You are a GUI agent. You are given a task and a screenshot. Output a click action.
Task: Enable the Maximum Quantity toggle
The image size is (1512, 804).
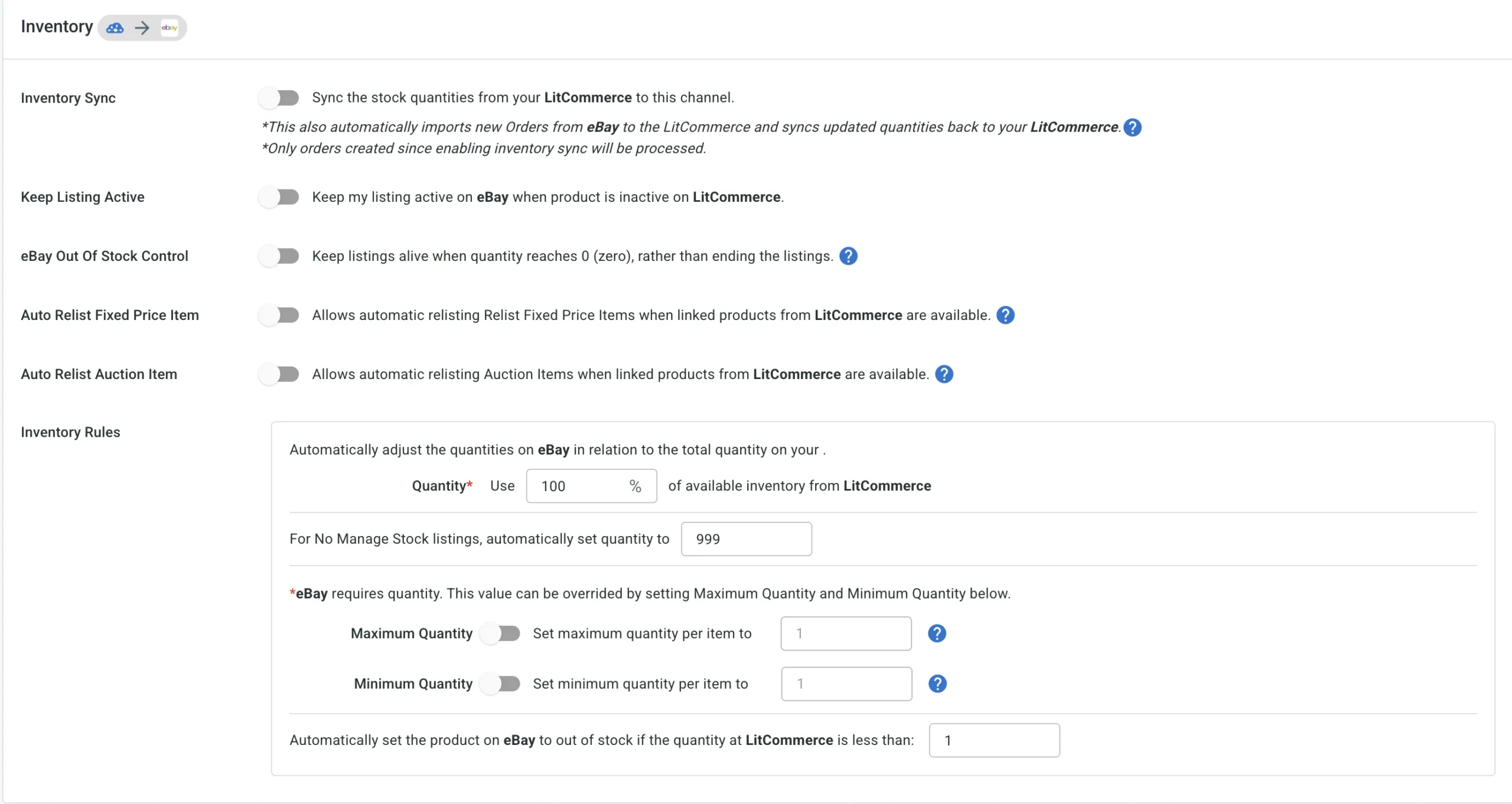(x=500, y=633)
